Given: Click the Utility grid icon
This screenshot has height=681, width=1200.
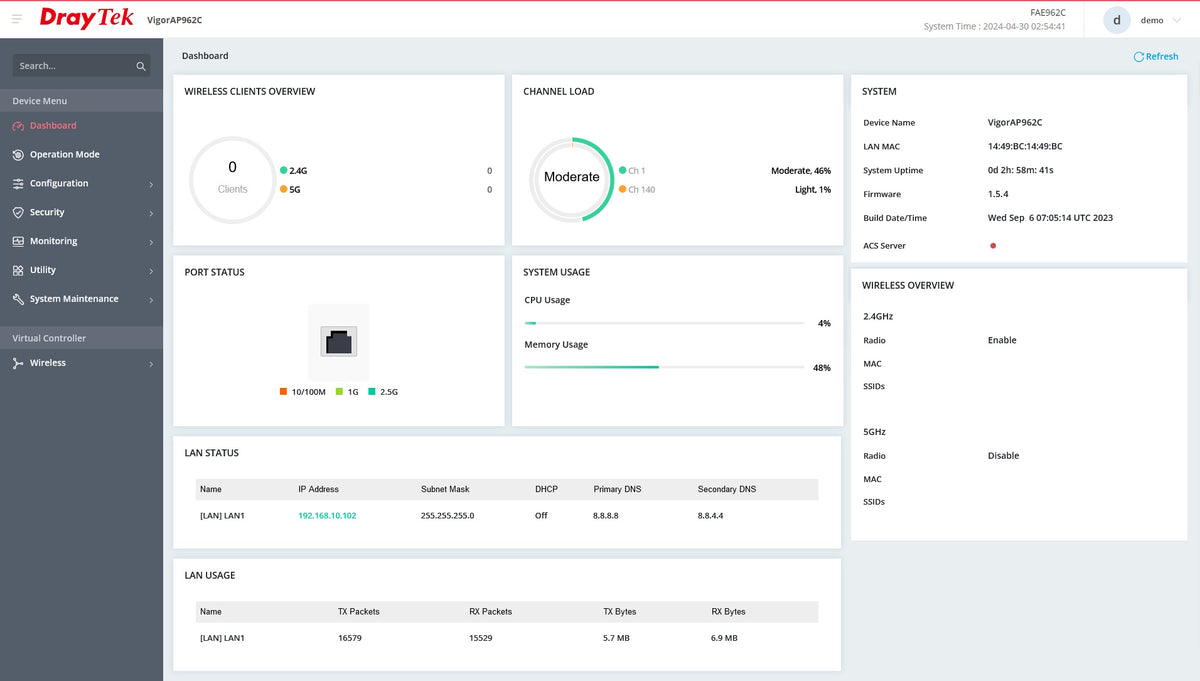Looking at the screenshot, I should [19, 270].
